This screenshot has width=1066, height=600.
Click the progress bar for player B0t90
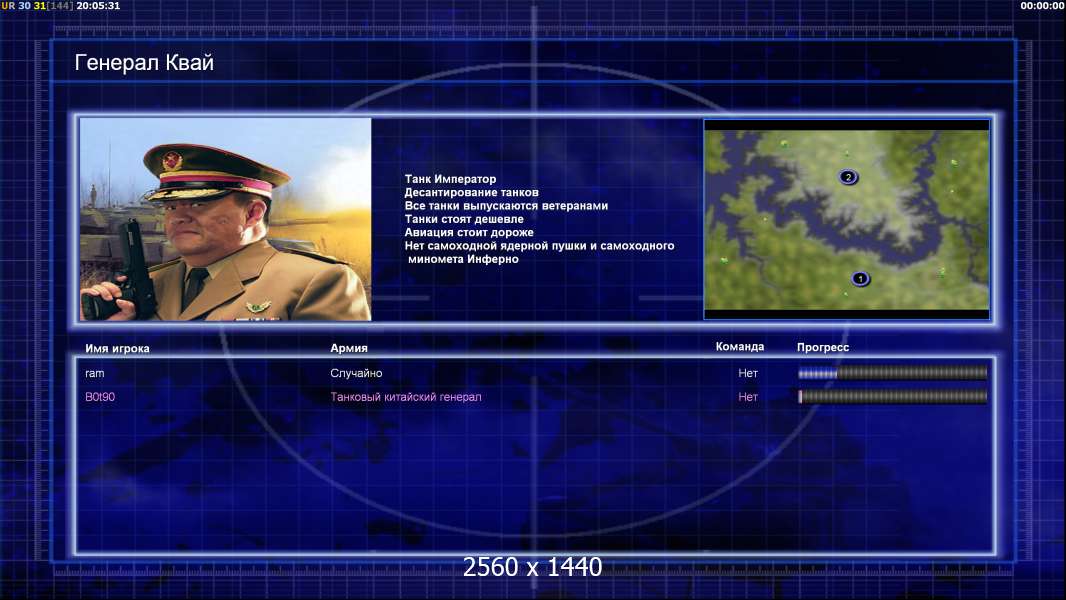click(893, 396)
